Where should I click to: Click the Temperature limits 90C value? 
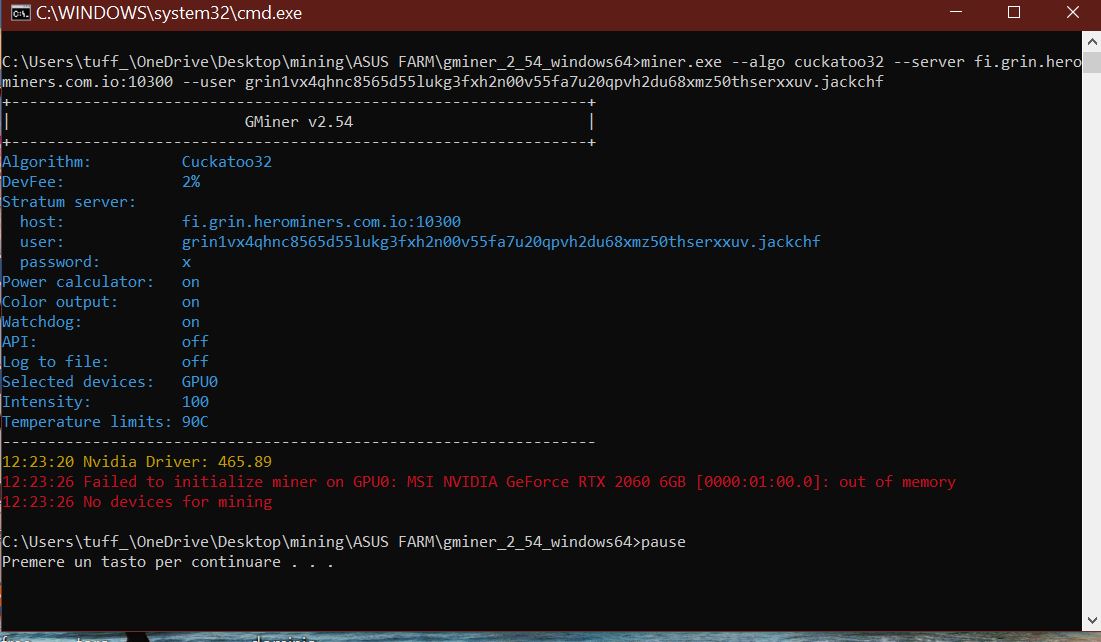click(195, 422)
